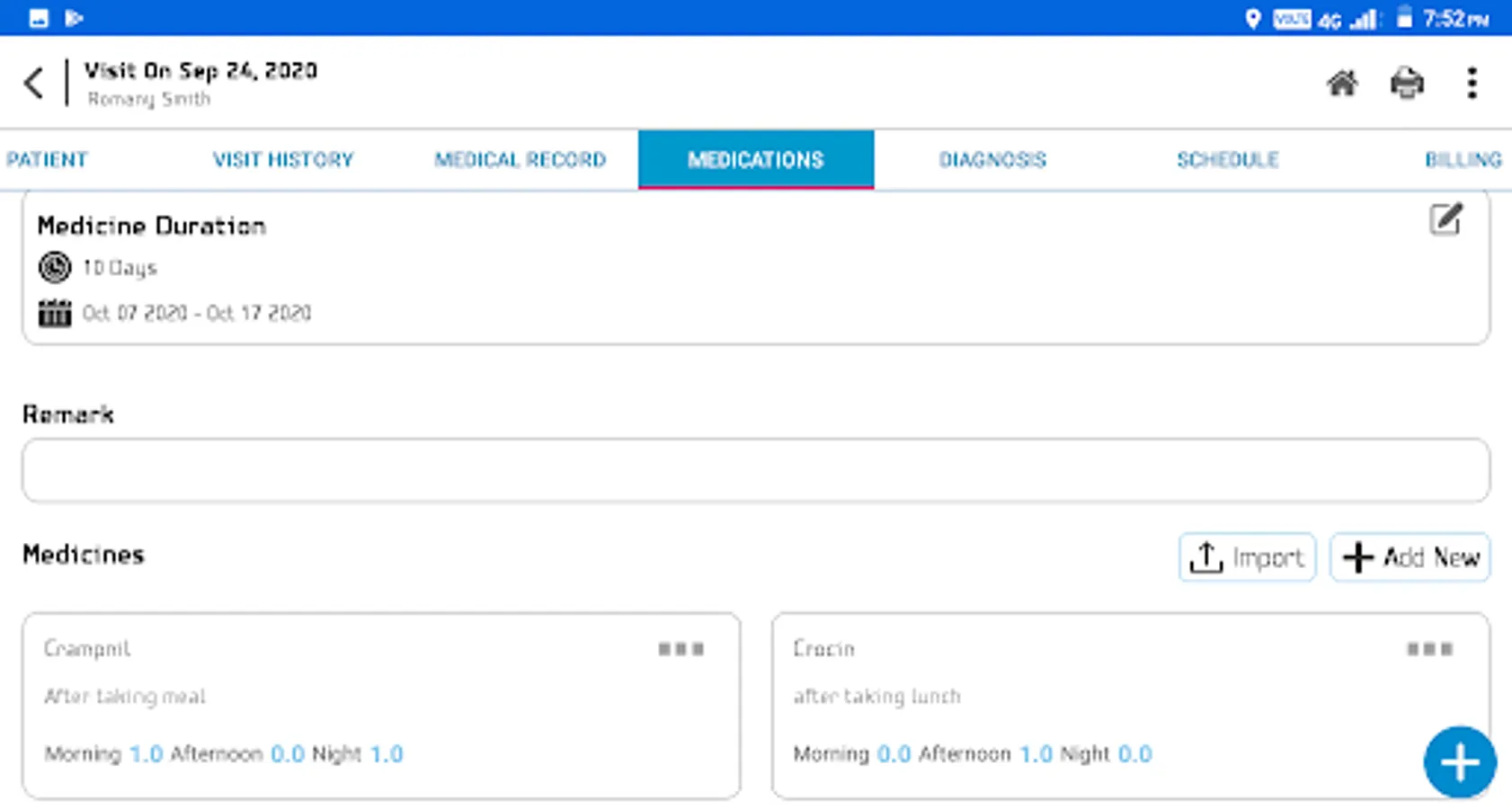The image size is (1512, 809).
Task: Show the Billing tab
Action: [x=1463, y=160]
